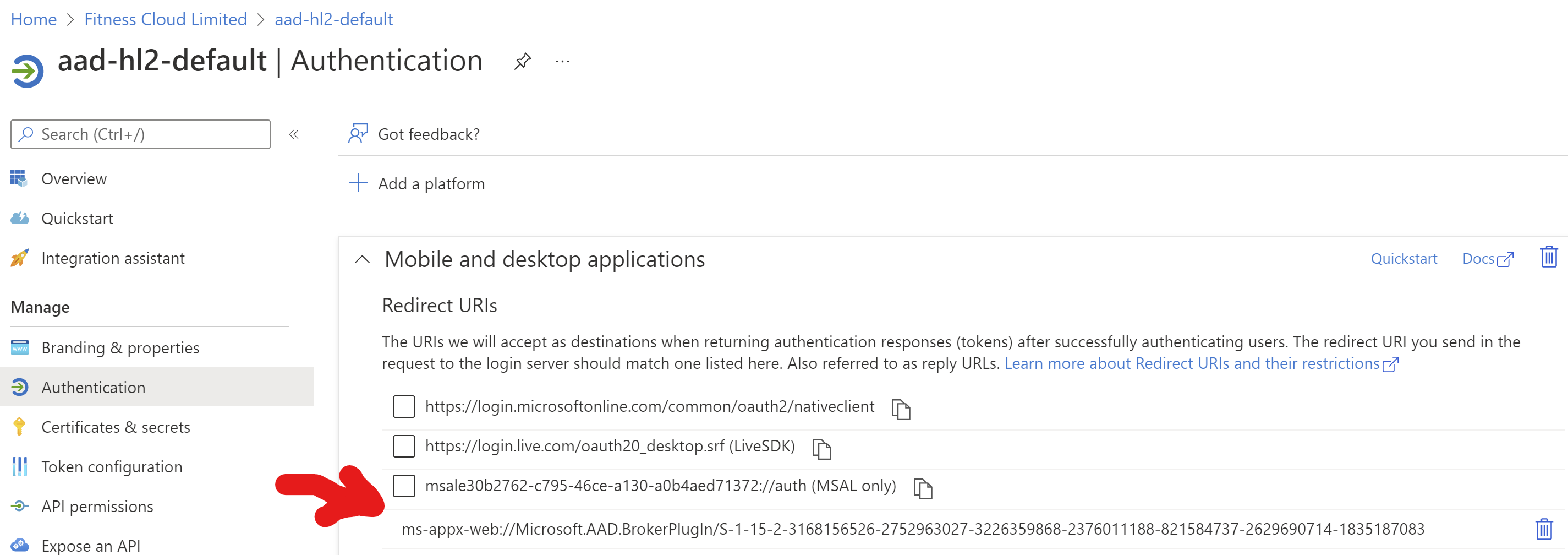
Task: Click the plus icon for Add a platform
Action: click(358, 183)
